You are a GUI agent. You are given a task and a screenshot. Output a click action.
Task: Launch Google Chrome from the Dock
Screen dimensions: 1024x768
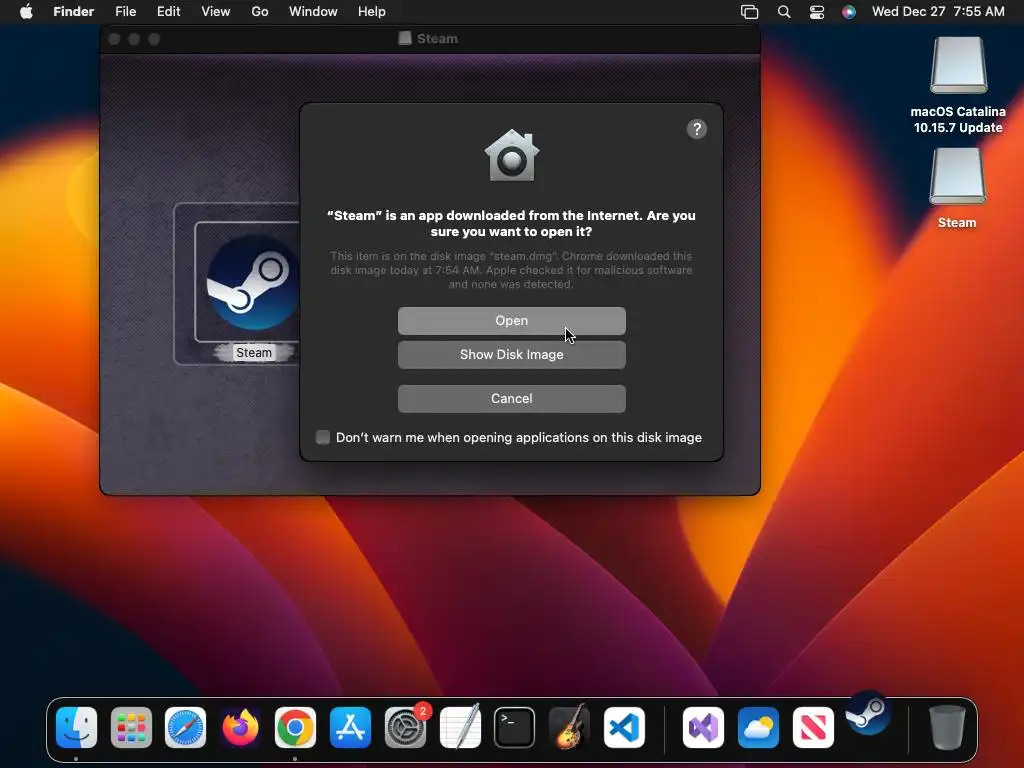295,727
